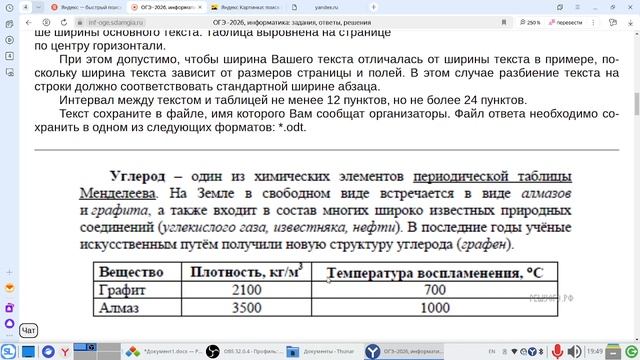Expand the tab groups dropdown arrow
640x360 pixels.
(x=38, y=7)
